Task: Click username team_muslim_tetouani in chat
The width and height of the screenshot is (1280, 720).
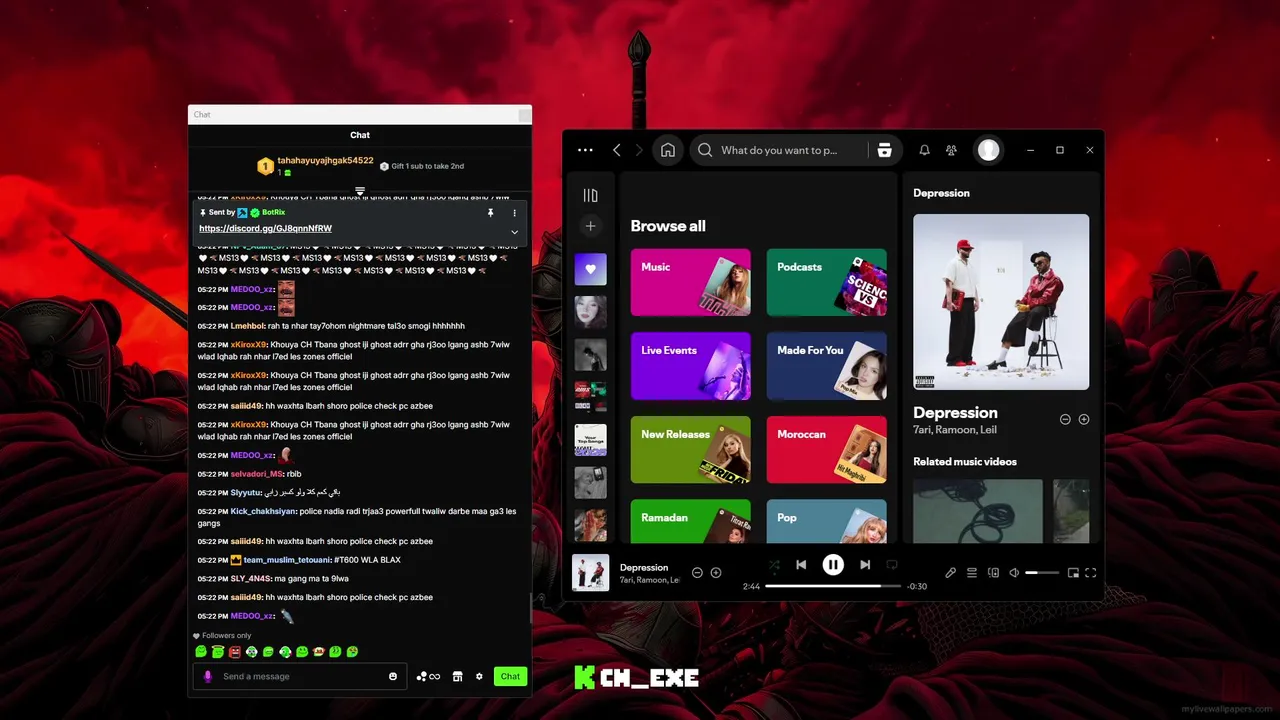Action: tap(287, 560)
